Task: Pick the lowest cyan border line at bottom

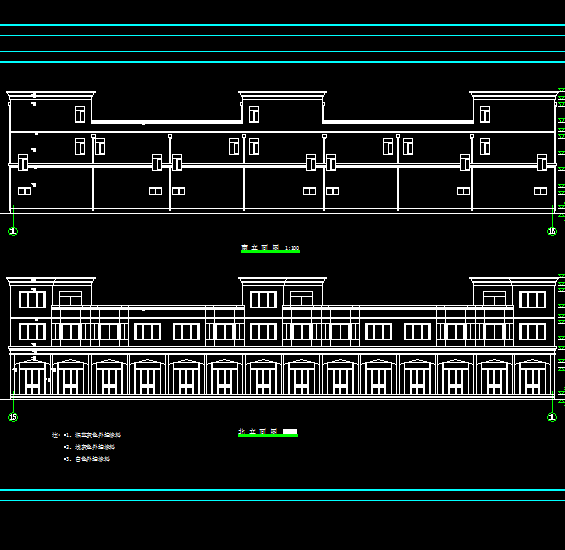Action: [282, 500]
